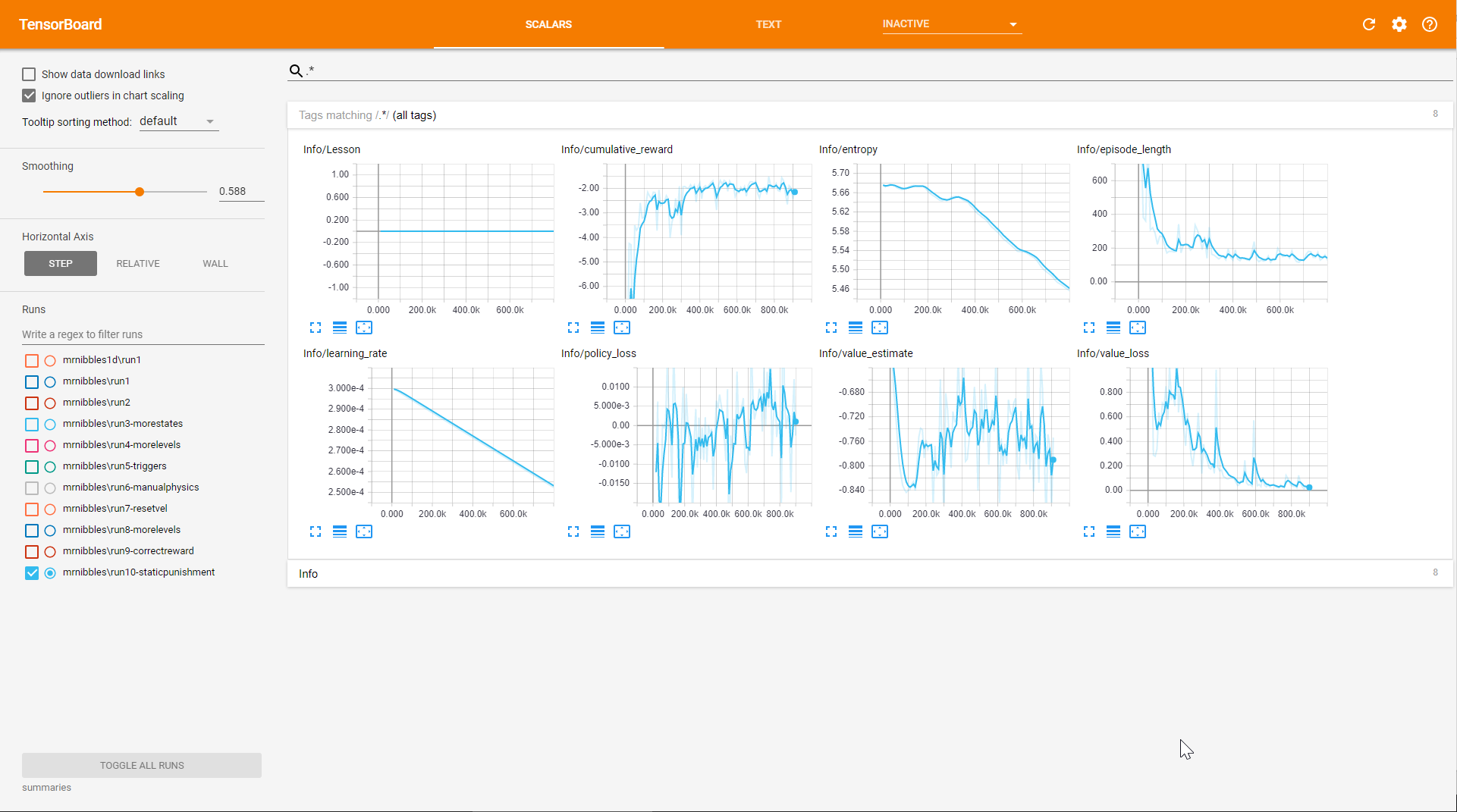Screen dimensions: 1457x812
Task: Uncheck Ignore outliers in chart scaling
Action: (29, 96)
